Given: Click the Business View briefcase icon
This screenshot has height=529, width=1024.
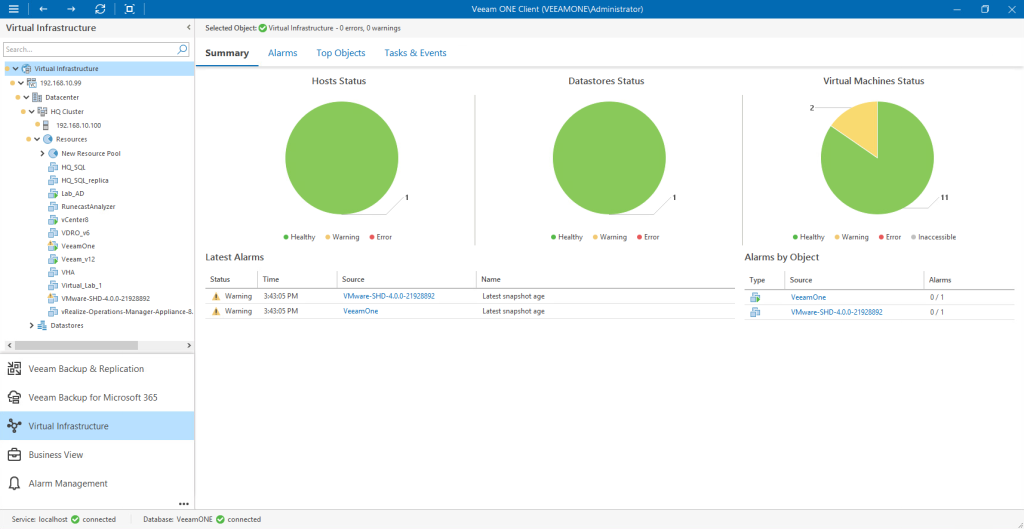Looking at the screenshot, I should pos(14,455).
